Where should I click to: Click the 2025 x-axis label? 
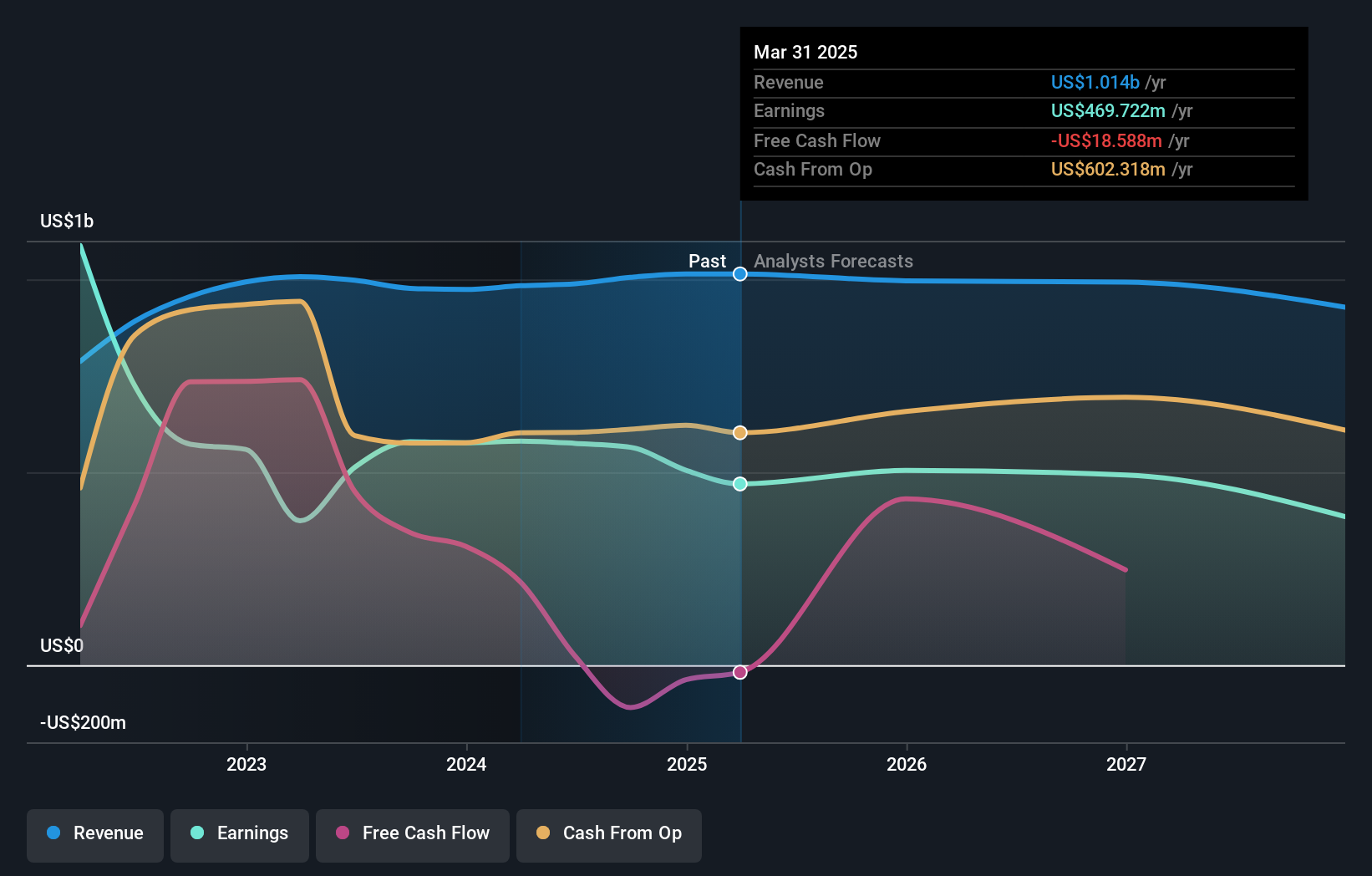(x=687, y=764)
